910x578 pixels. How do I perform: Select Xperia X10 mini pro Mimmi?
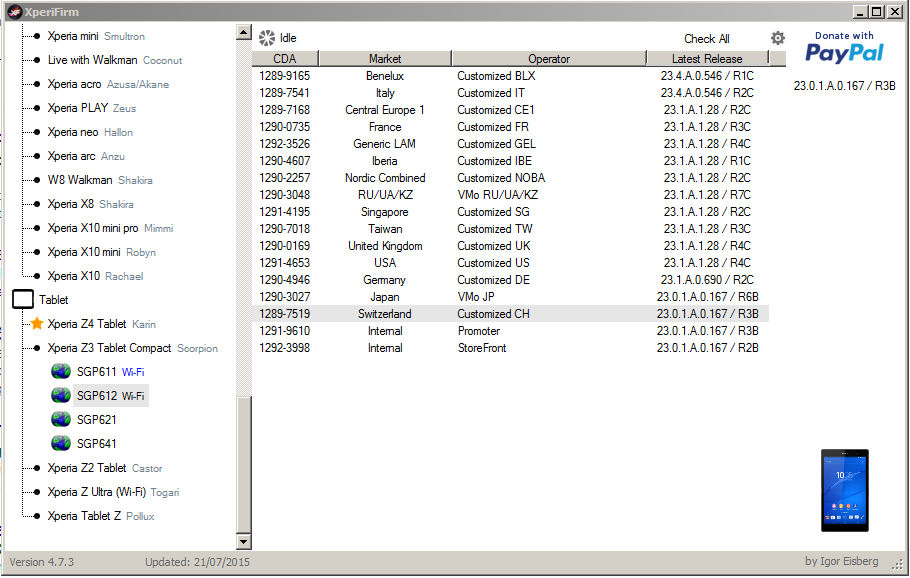click(x=110, y=228)
